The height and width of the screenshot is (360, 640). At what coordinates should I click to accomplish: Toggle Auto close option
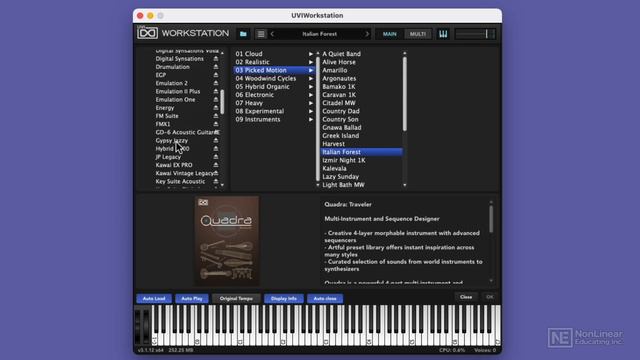coord(325,298)
